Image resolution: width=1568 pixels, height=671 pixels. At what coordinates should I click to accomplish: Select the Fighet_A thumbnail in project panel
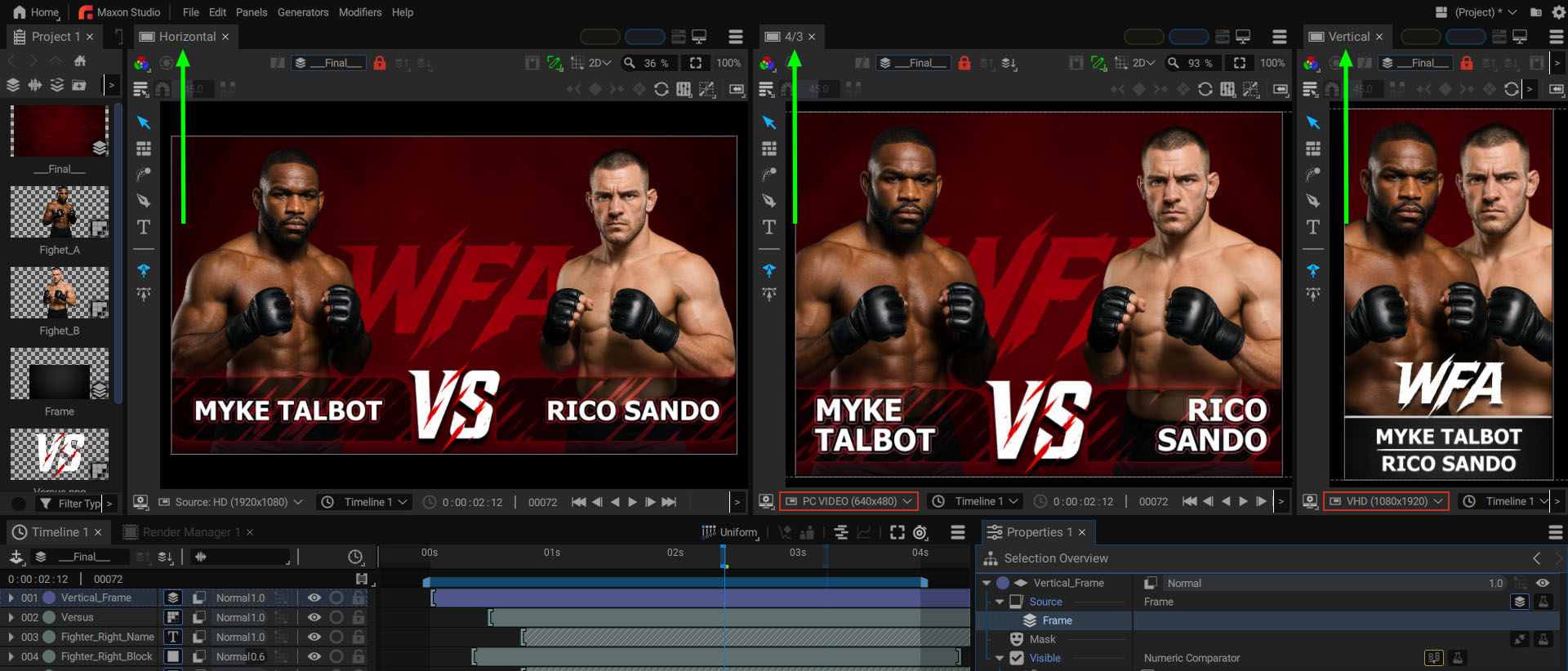(x=59, y=211)
